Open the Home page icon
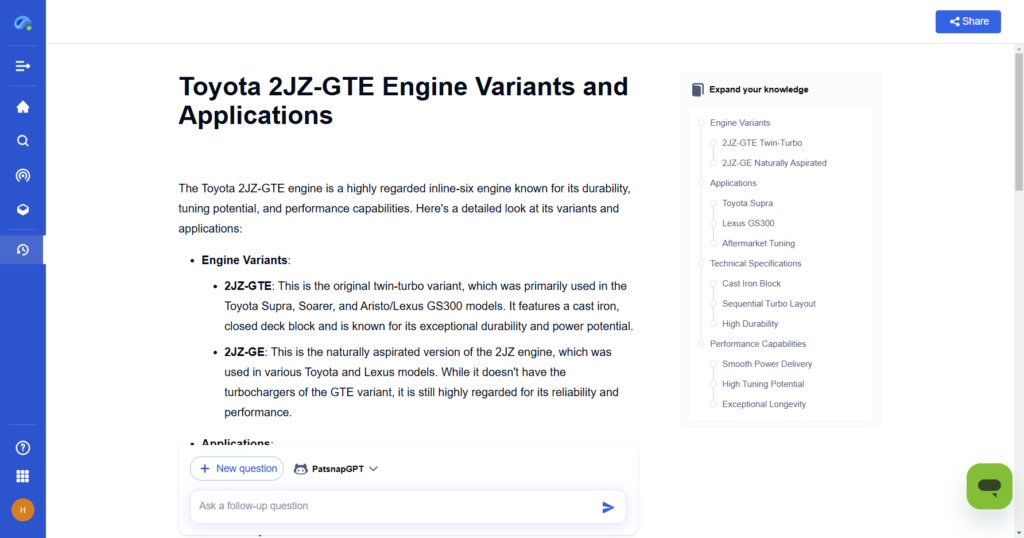1024x538 pixels. click(22, 107)
